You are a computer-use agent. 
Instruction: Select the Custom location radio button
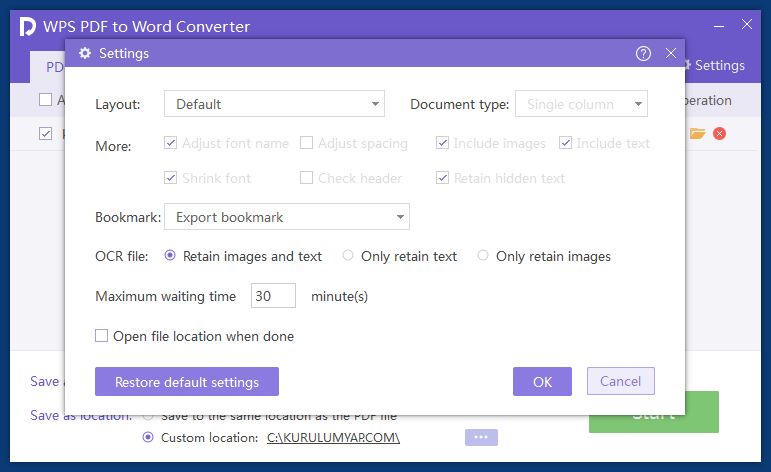(x=148, y=437)
